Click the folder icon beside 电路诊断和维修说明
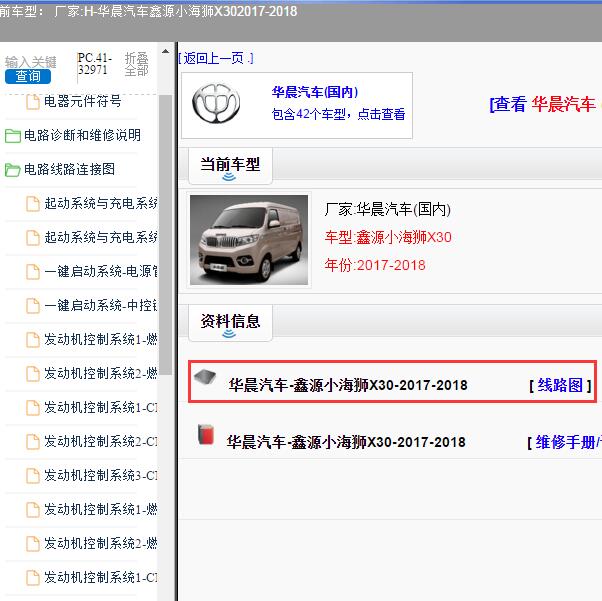Screen dimensions: 602x601 [x=13, y=136]
